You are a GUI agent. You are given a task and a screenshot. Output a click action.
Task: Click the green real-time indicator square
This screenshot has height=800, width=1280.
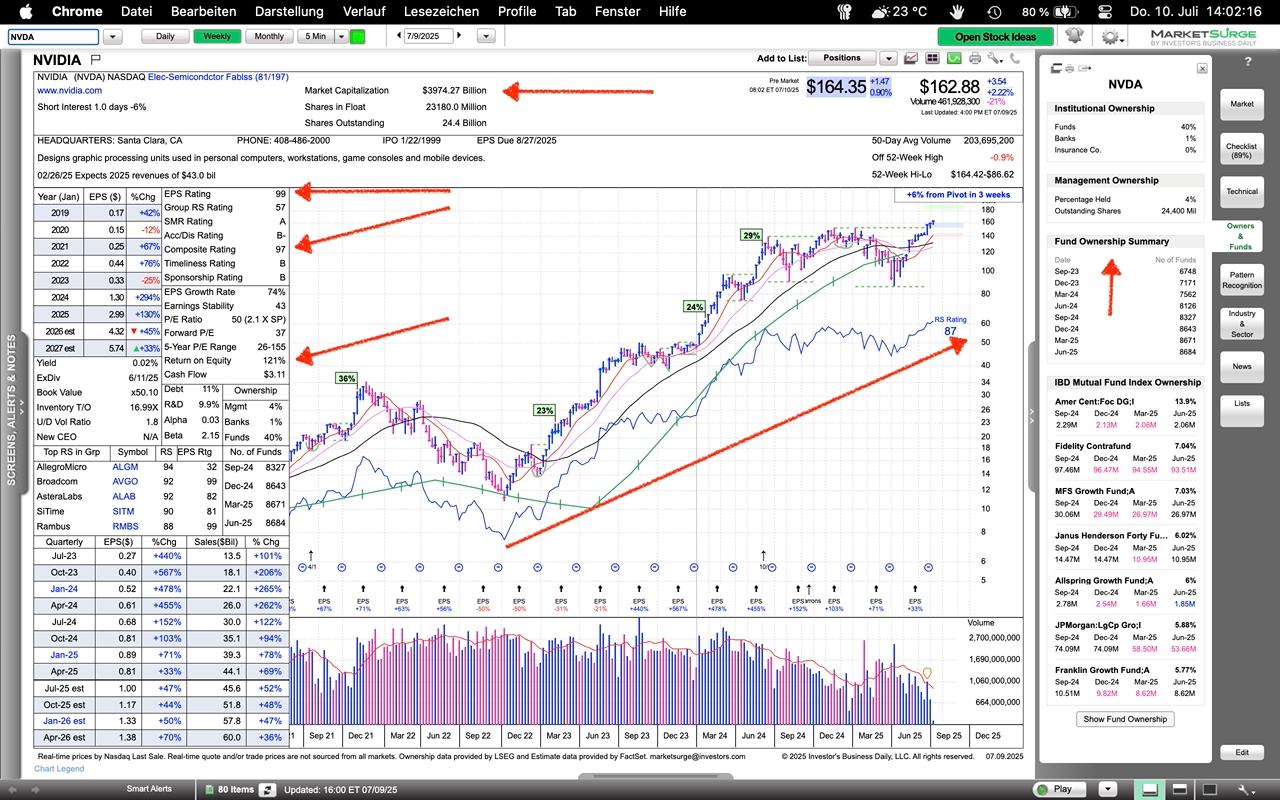pyautogui.click(x=358, y=36)
